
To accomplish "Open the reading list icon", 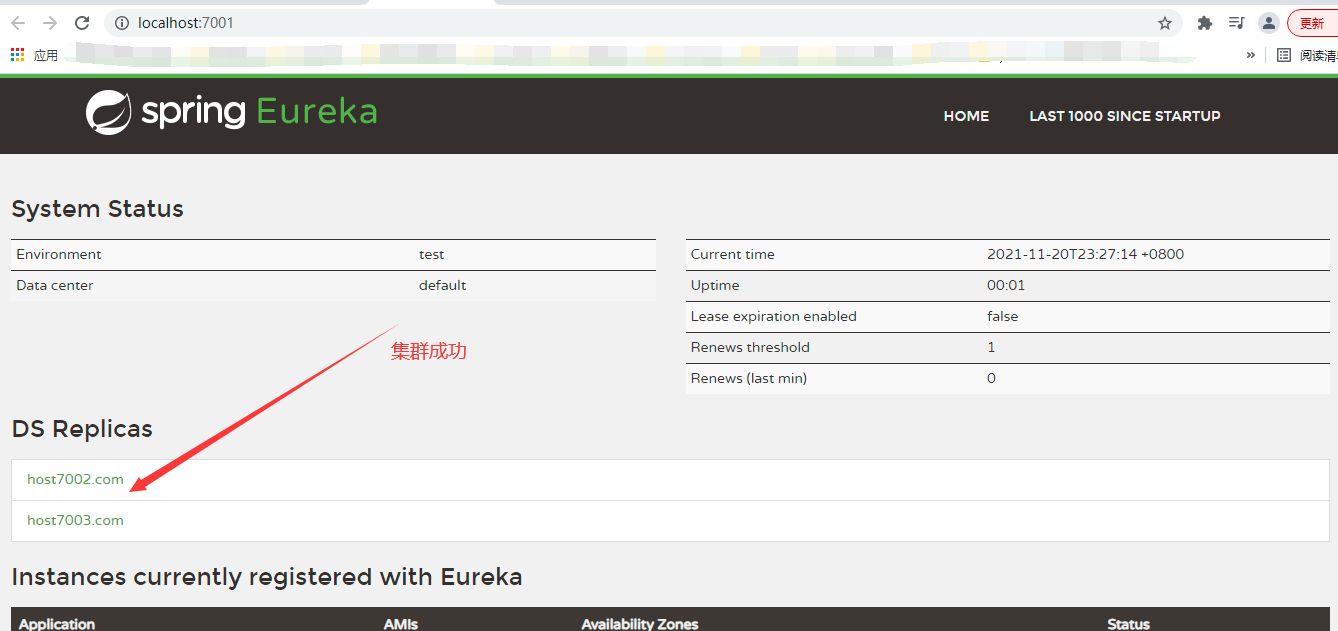I will [x=1284, y=55].
